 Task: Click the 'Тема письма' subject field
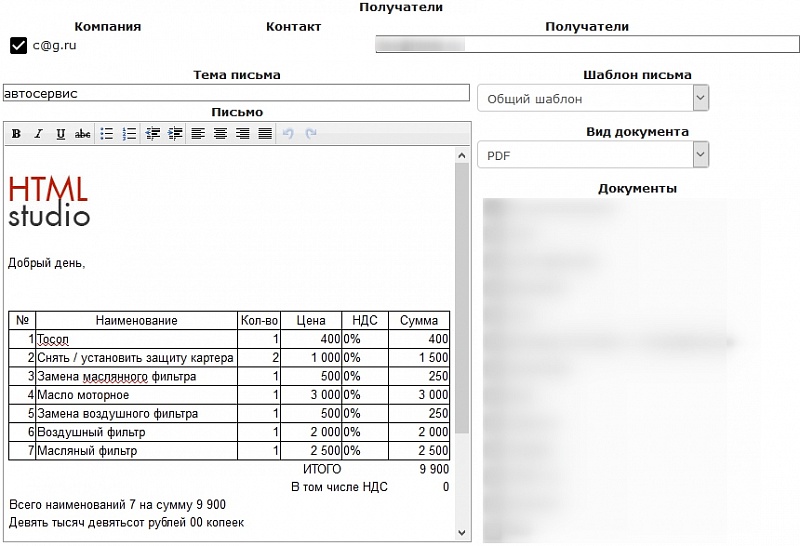point(236,93)
